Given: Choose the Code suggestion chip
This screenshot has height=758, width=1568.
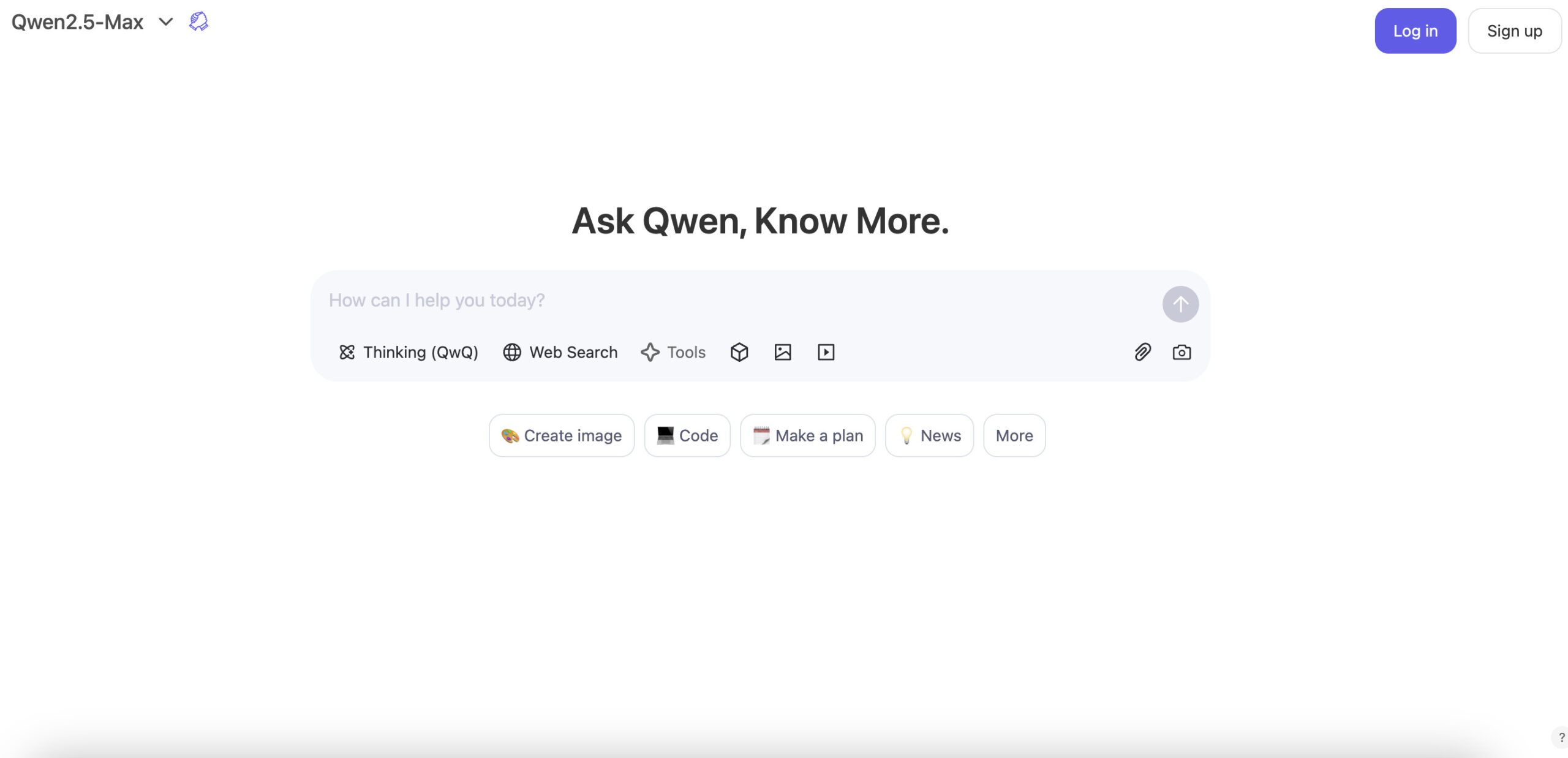Looking at the screenshot, I should coord(687,435).
